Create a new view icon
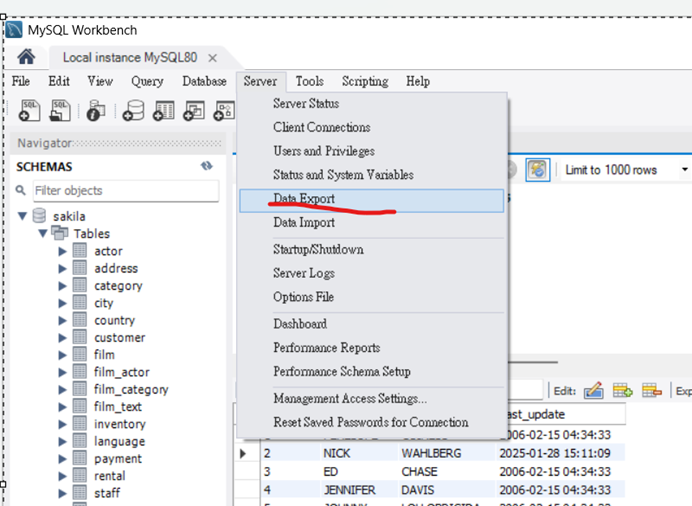The width and height of the screenshot is (692, 506). pyautogui.click(x=194, y=110)
